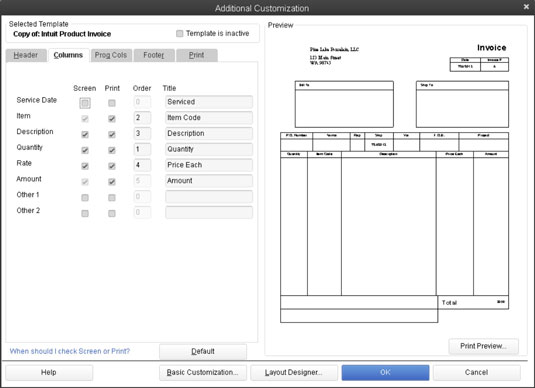Image resolution: width=535 pixels, height=388 pixels.
Task: Open the Print tab
Action: click(197, 55)
